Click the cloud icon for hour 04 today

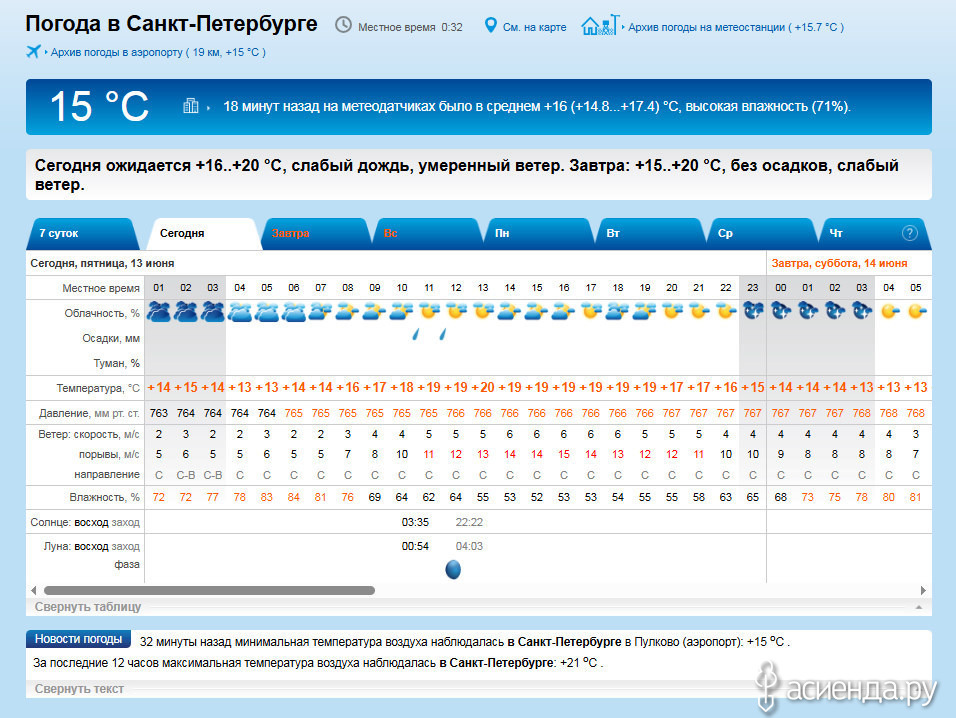click(x=240, y=312)
